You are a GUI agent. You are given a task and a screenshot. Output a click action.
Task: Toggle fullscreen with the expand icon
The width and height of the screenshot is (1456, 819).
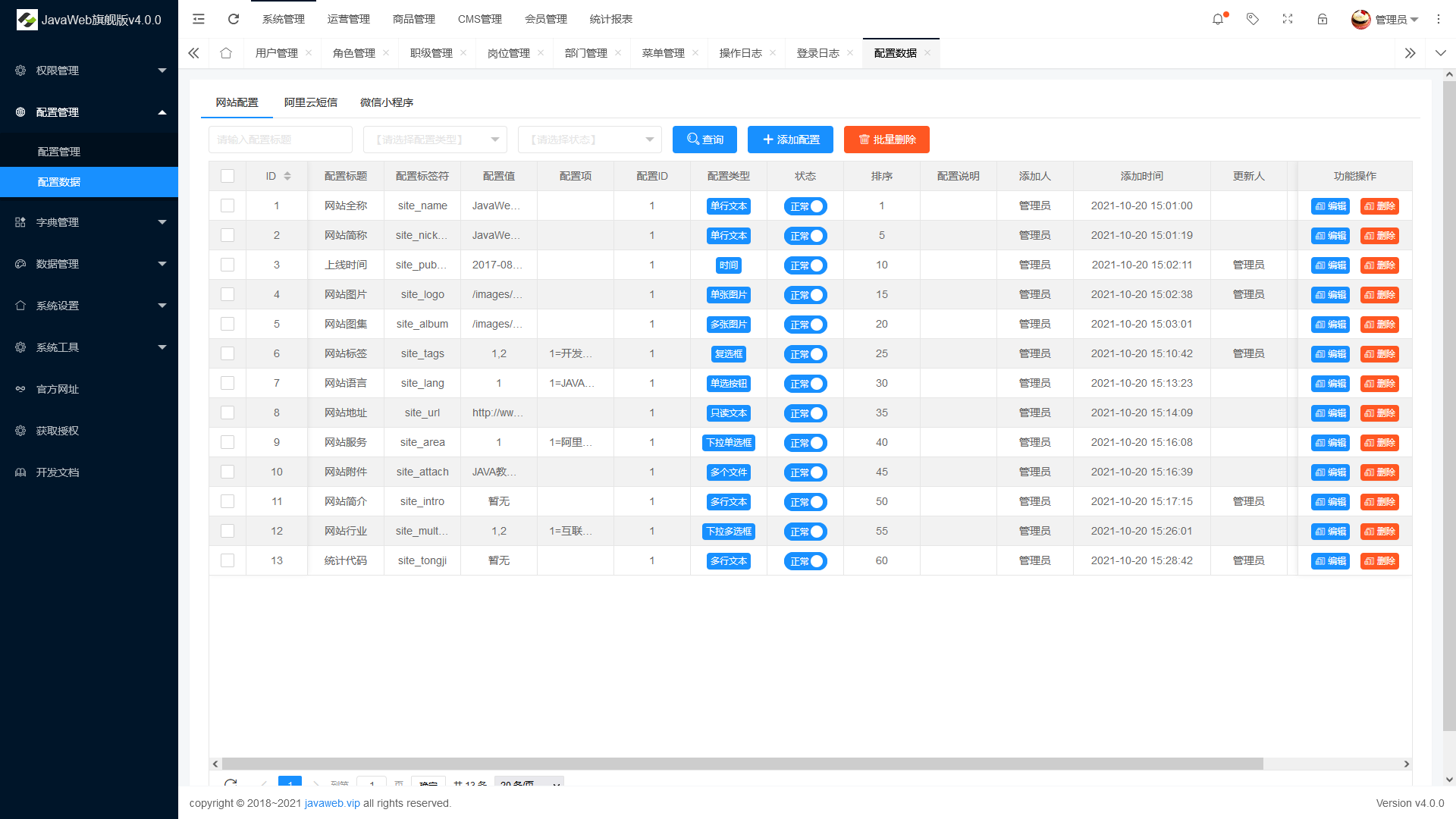pos(1288,19)
